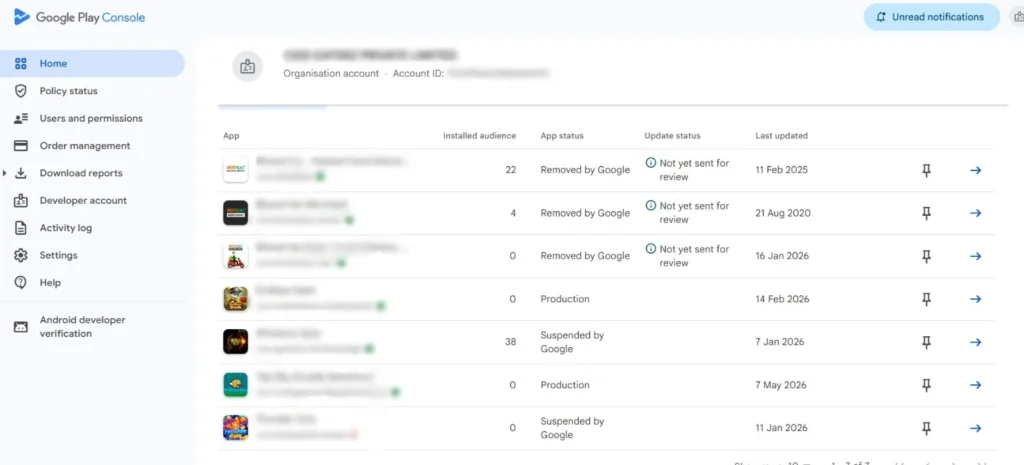Open app updated 7 May 2026 via arrow
Viewport: 1024px width, 465px height.
(x=976, y=385)
